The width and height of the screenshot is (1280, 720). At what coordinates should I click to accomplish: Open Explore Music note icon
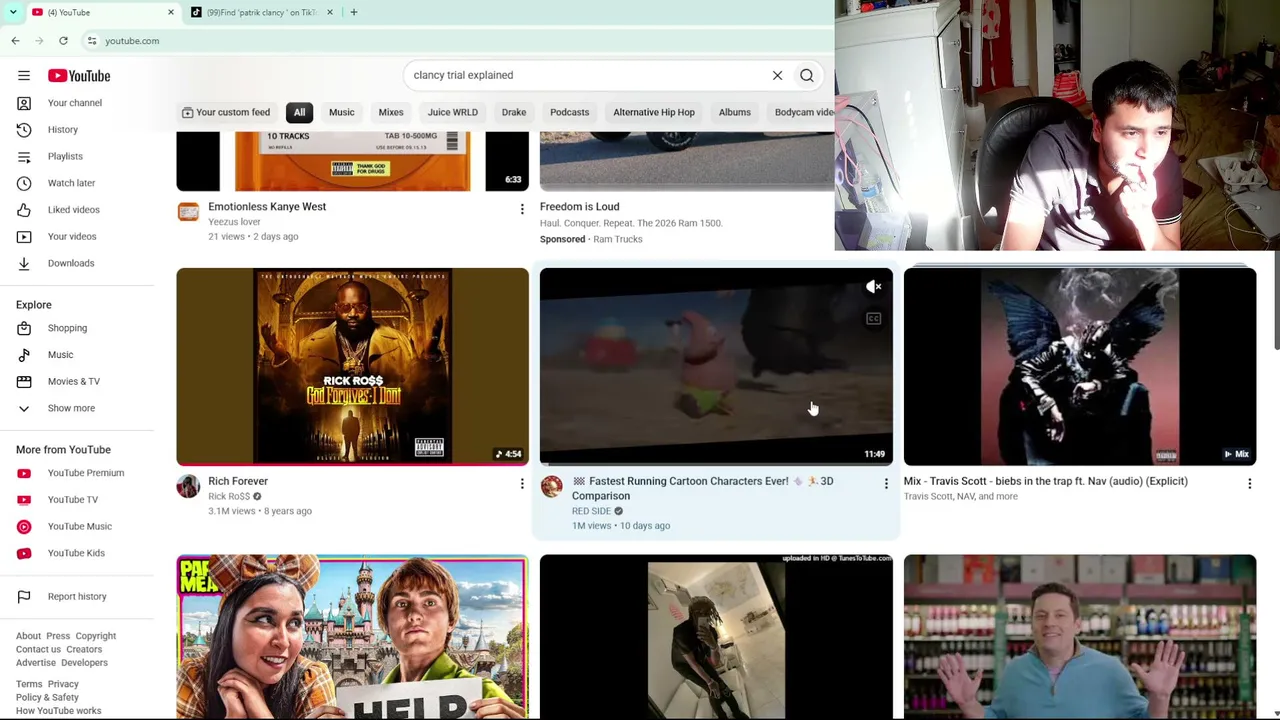click(x=24, y=355)
